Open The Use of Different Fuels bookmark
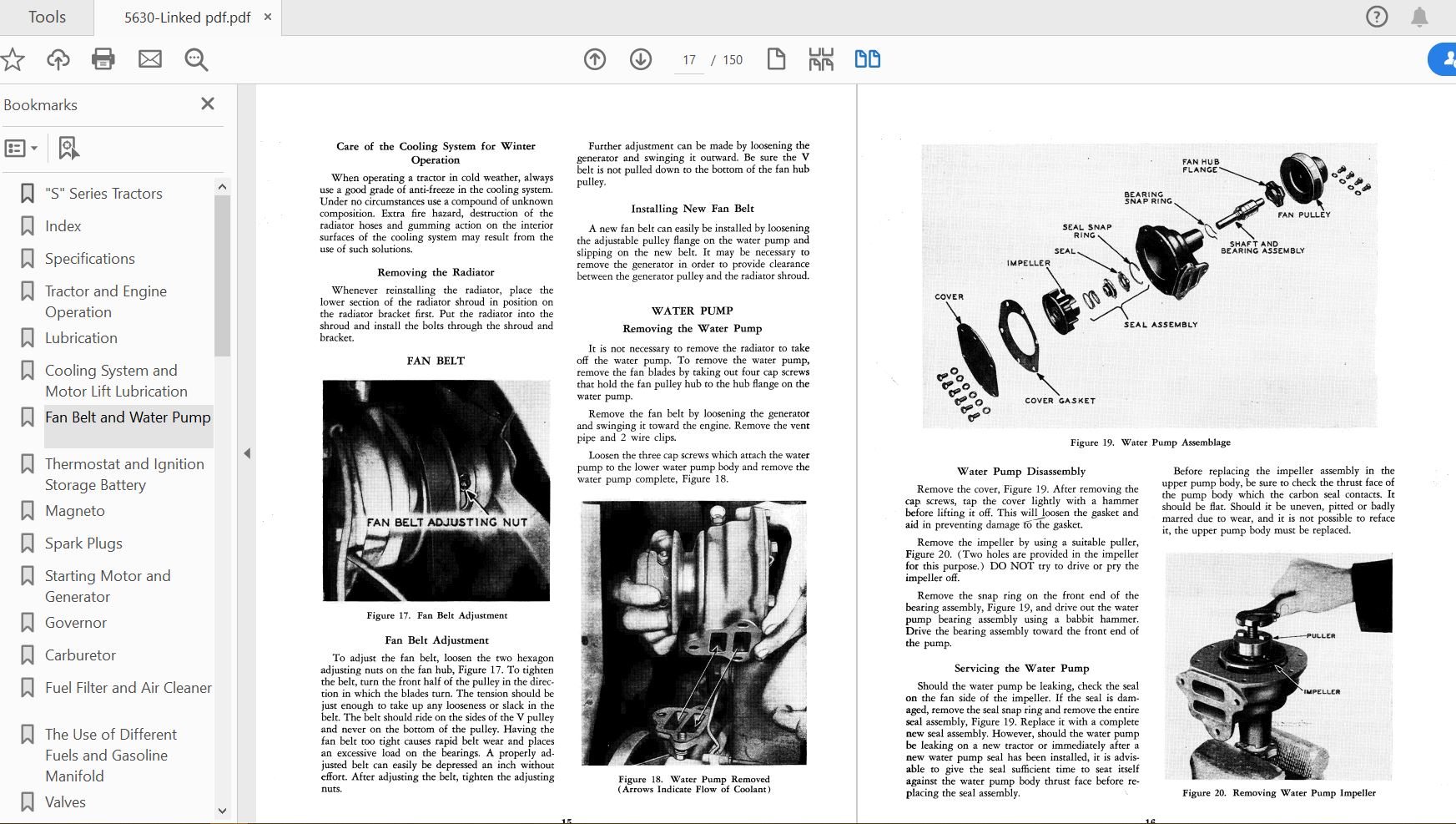 111,755
